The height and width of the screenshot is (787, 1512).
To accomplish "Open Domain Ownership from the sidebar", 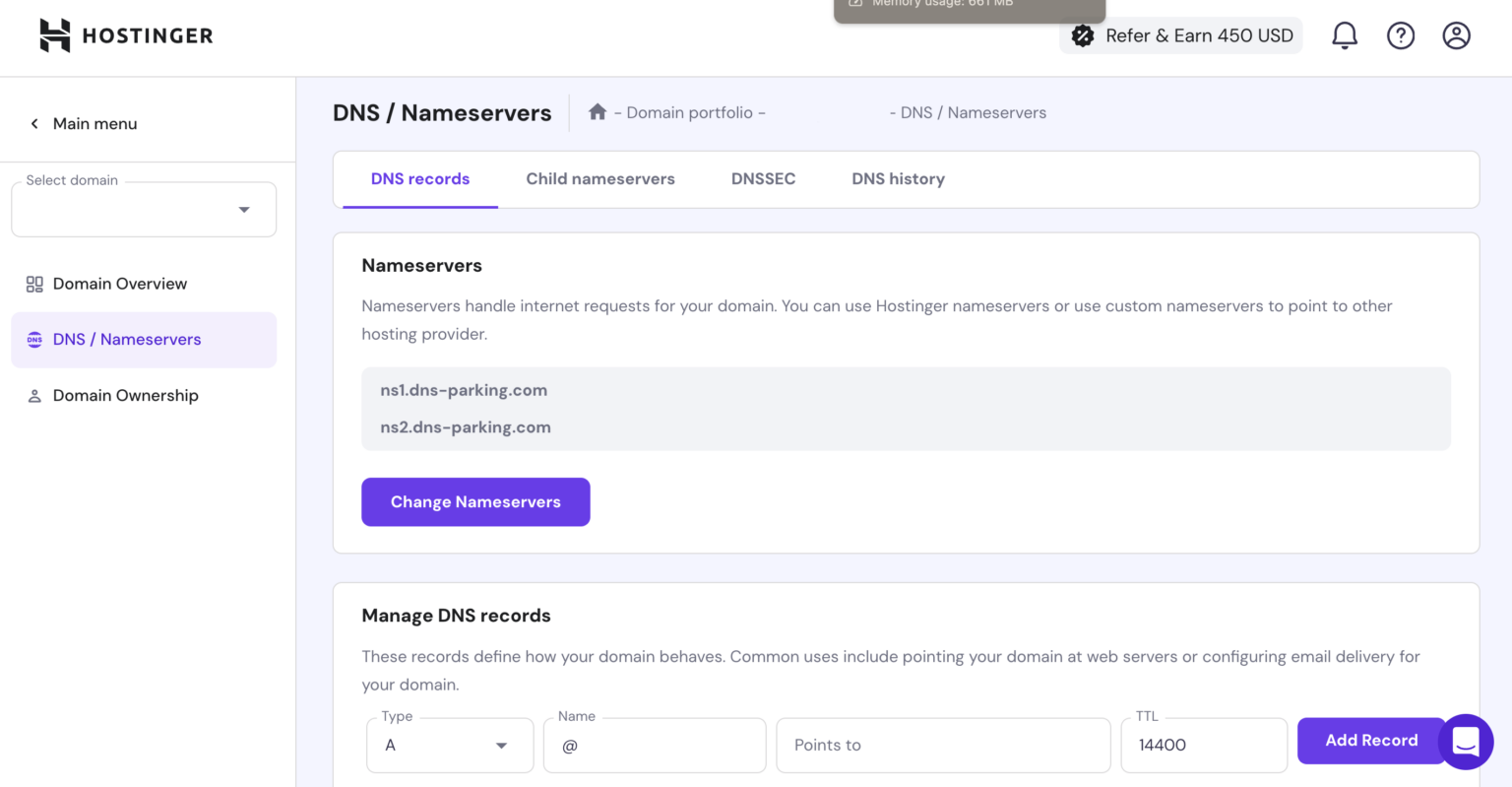I will 125,395.
